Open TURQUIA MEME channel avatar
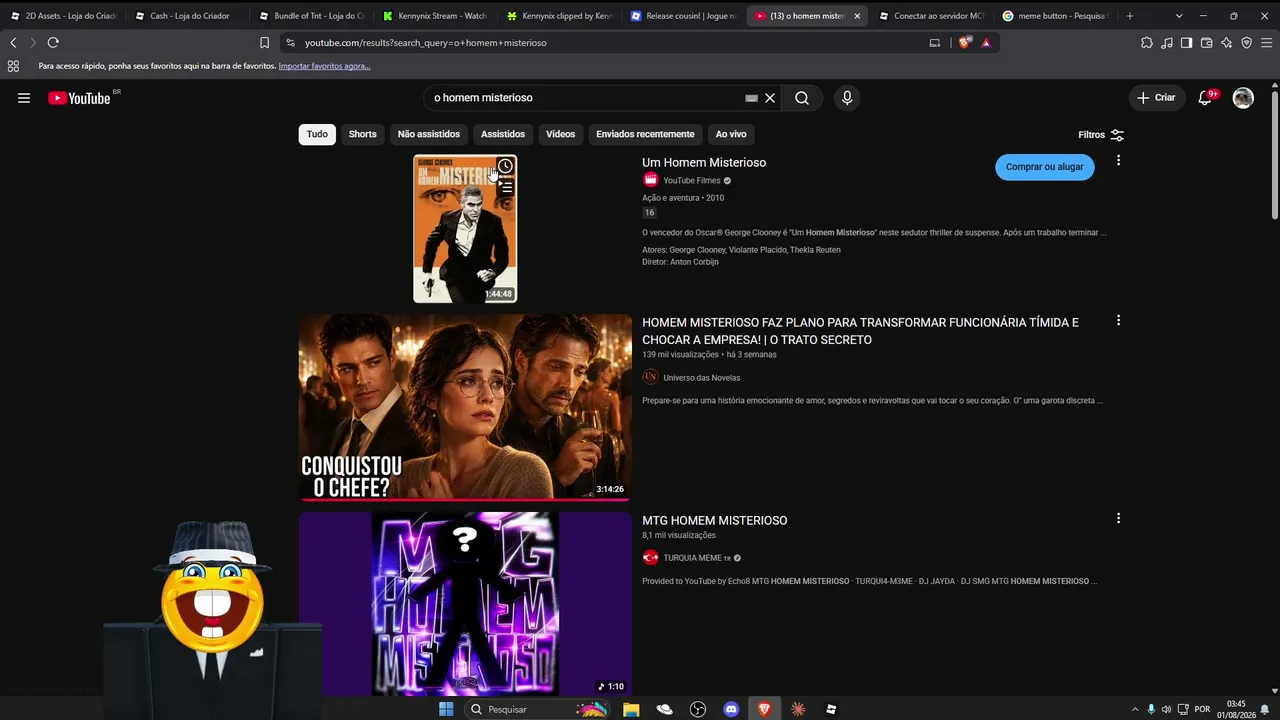Image resolution: width=1280 pixels, height=720 pixels. (x=651, y=558)
